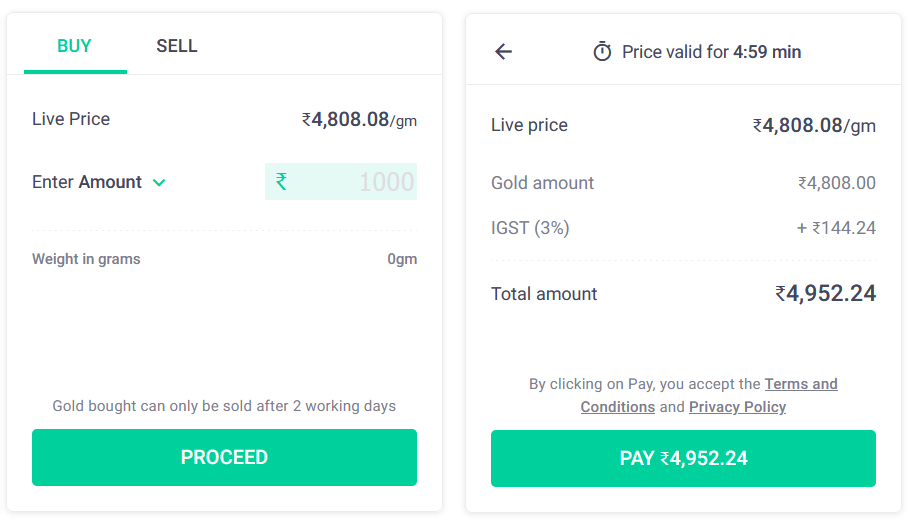
Task: Click the Live price value in checkout panel
Action: tap(813, 126)
